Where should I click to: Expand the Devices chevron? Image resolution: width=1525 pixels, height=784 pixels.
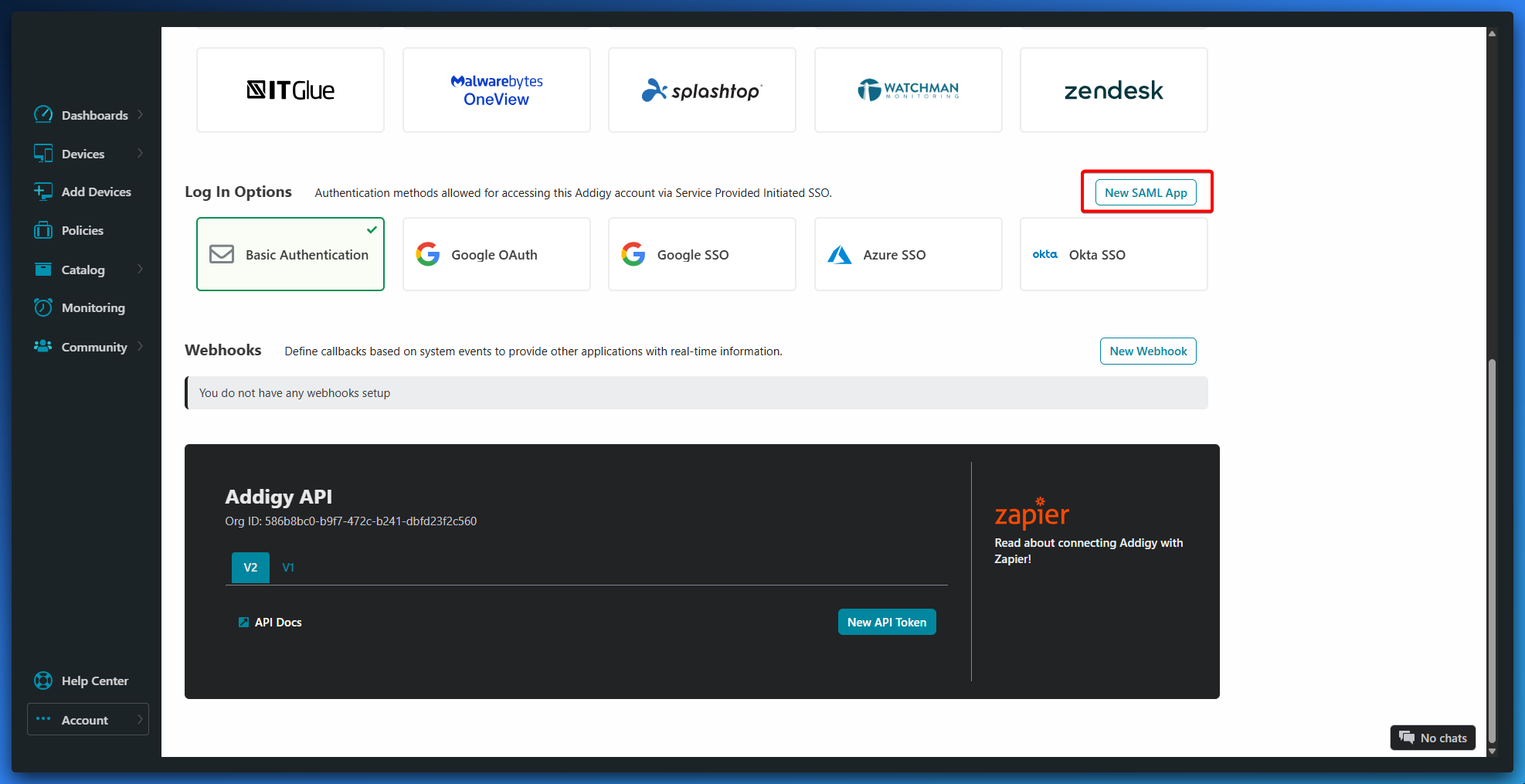[x=141, y=153]
